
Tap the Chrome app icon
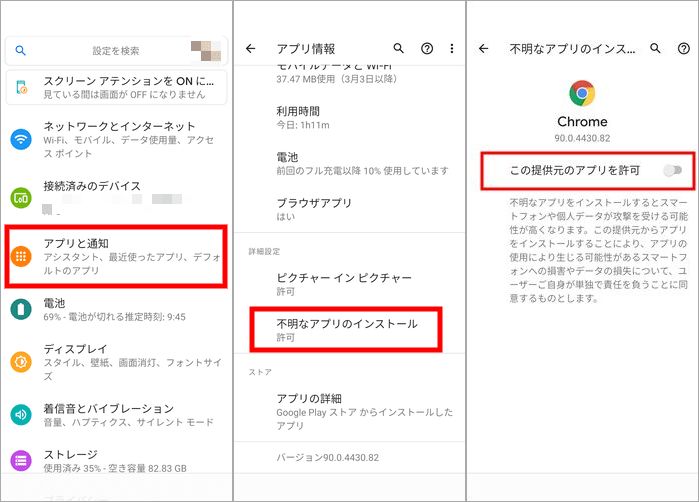(582, 93)
